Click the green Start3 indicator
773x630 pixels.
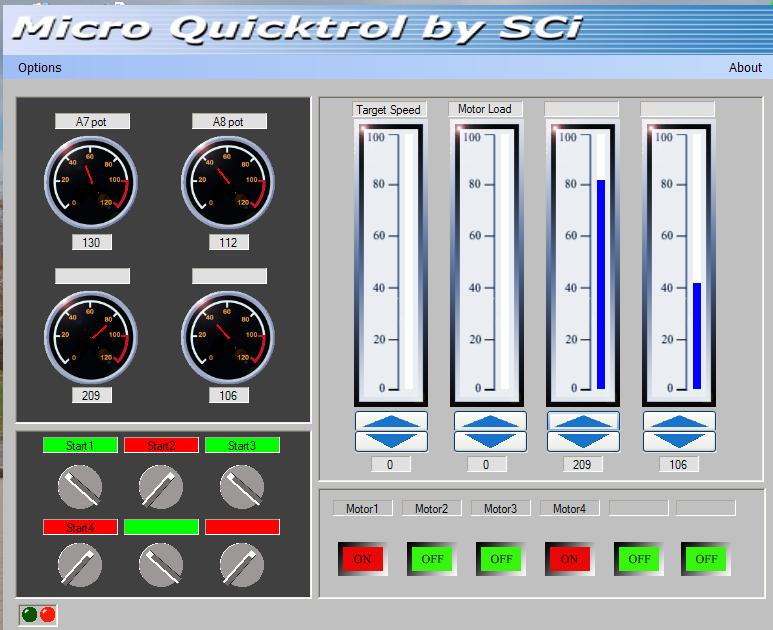coord(242,445)
